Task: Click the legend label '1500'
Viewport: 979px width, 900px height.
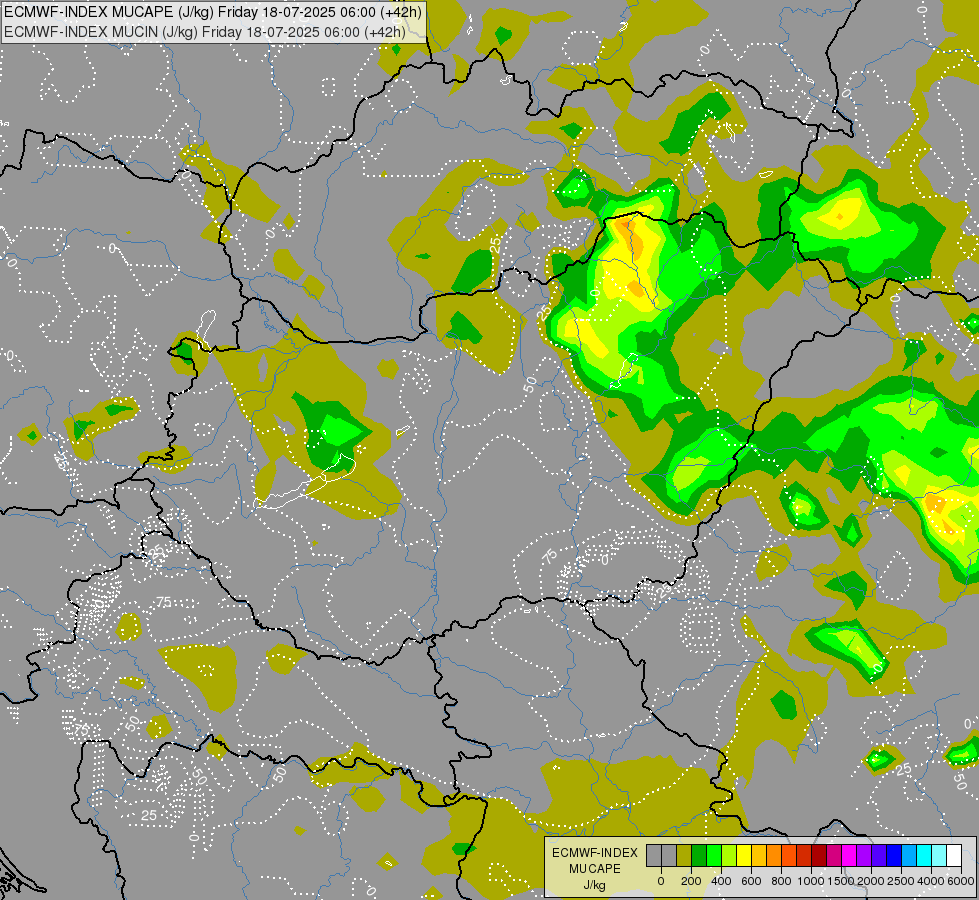Action: tap(841, 881)
